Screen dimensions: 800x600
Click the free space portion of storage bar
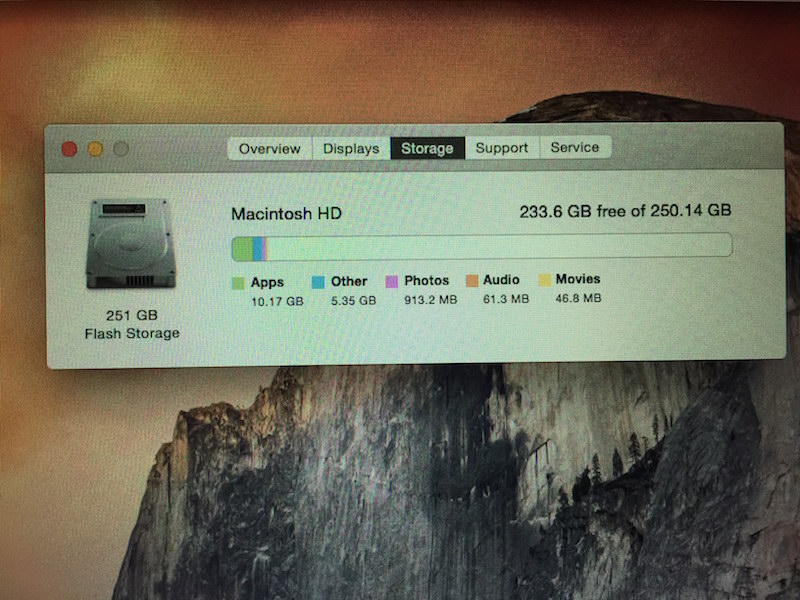499,246
